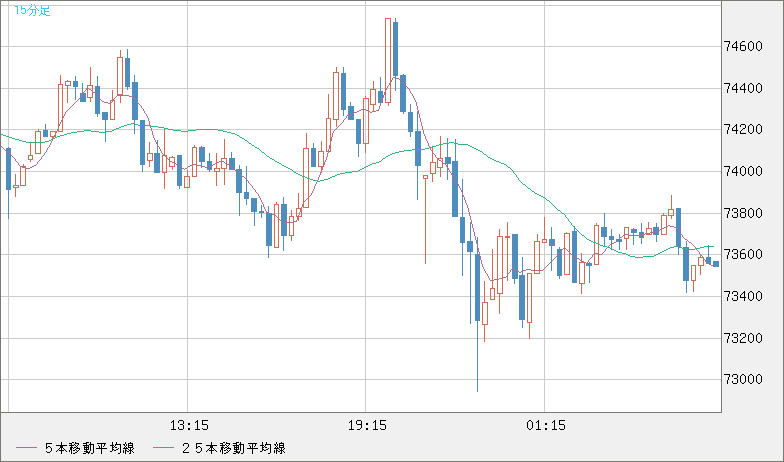The image size is (784, 462).
Task: Click the 74400 price axis label
Action: tap(744, 89)
